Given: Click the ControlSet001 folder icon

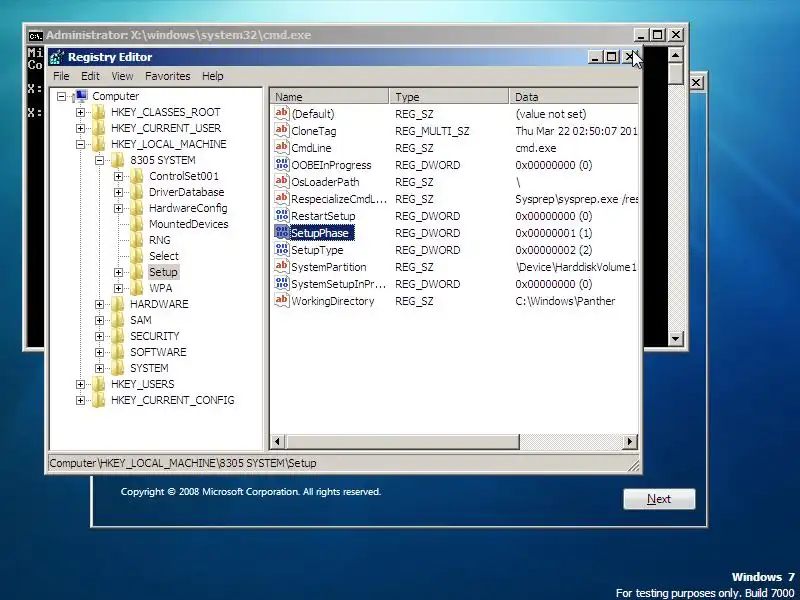Looking at the screenshot, I should click(x=137, y=176).
